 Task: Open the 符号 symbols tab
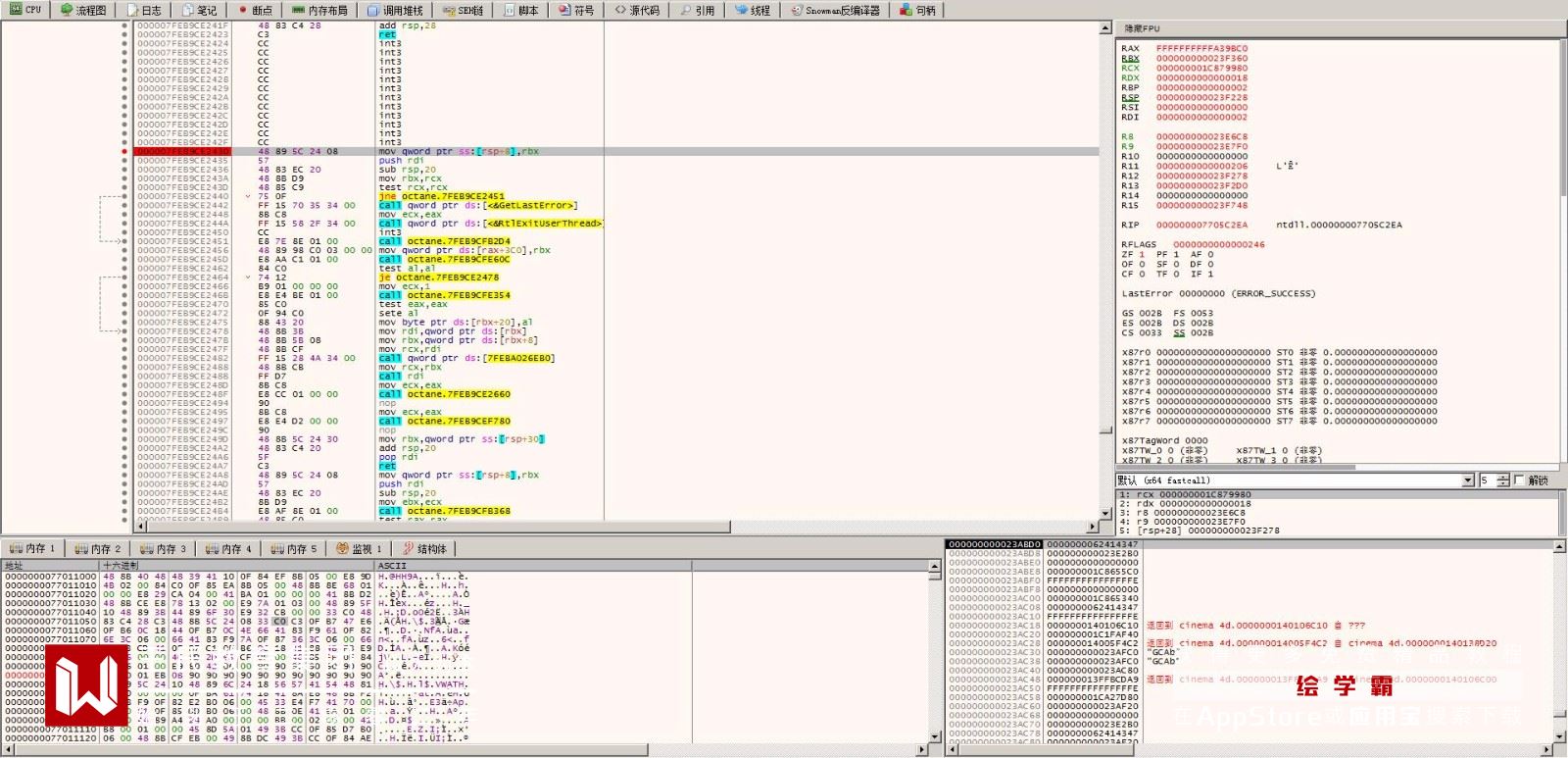(577, 10)
